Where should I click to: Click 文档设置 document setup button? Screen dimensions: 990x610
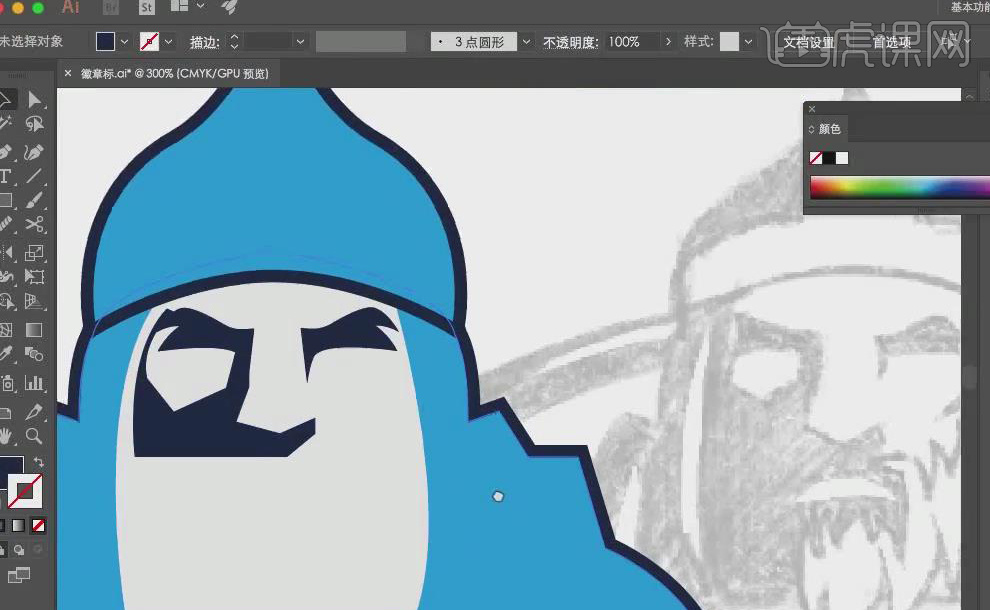(x=809, y=42)
